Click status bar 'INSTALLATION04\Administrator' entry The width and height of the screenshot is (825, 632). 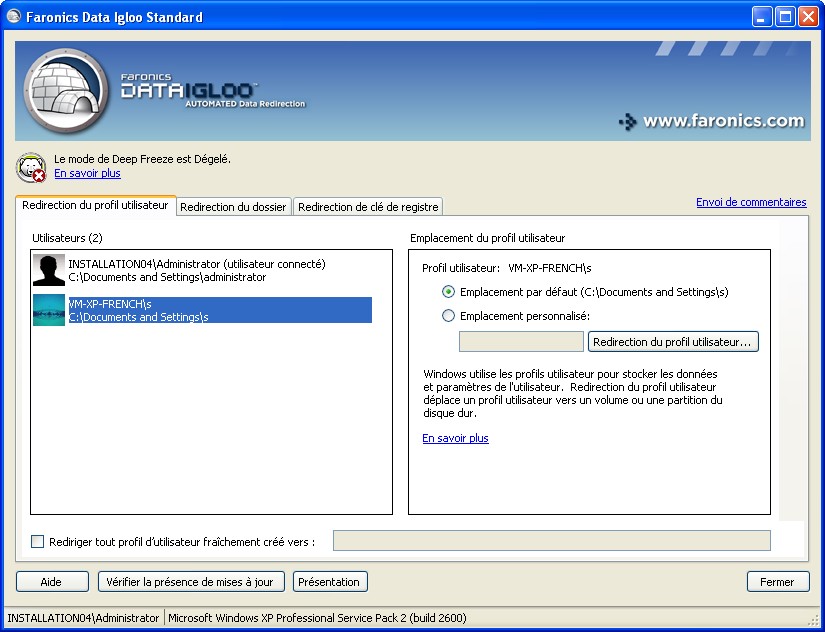point(83,618)
